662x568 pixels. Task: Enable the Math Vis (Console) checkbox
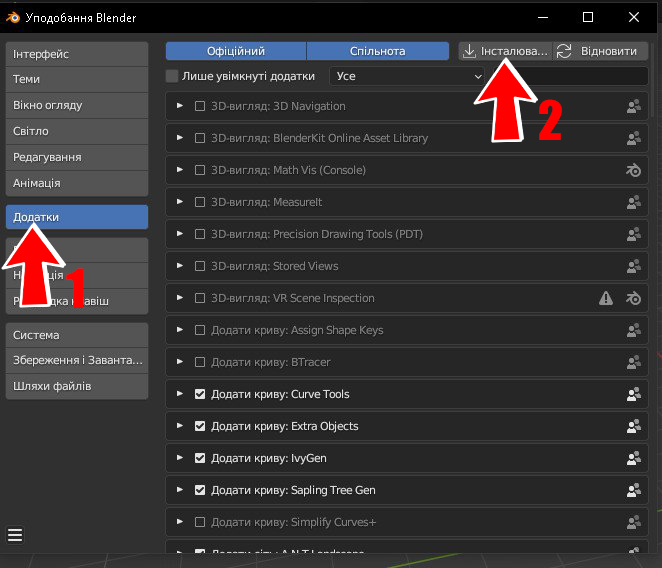coord(200,170)
